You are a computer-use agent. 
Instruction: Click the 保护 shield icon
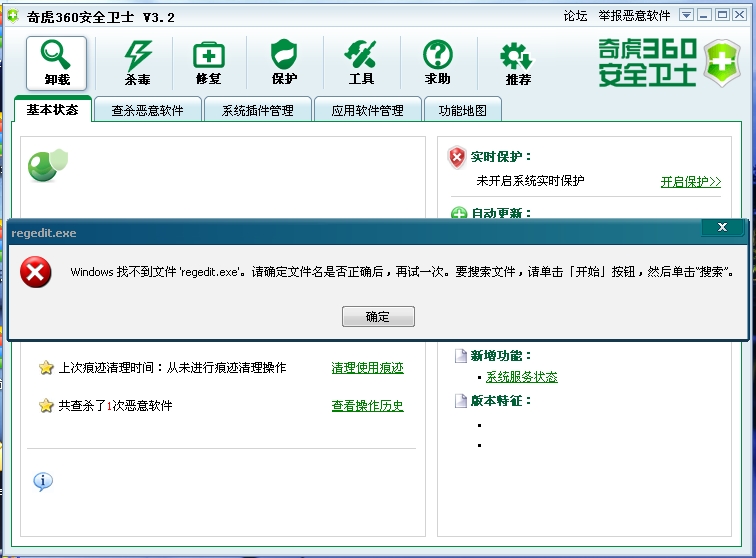(284, 62)
